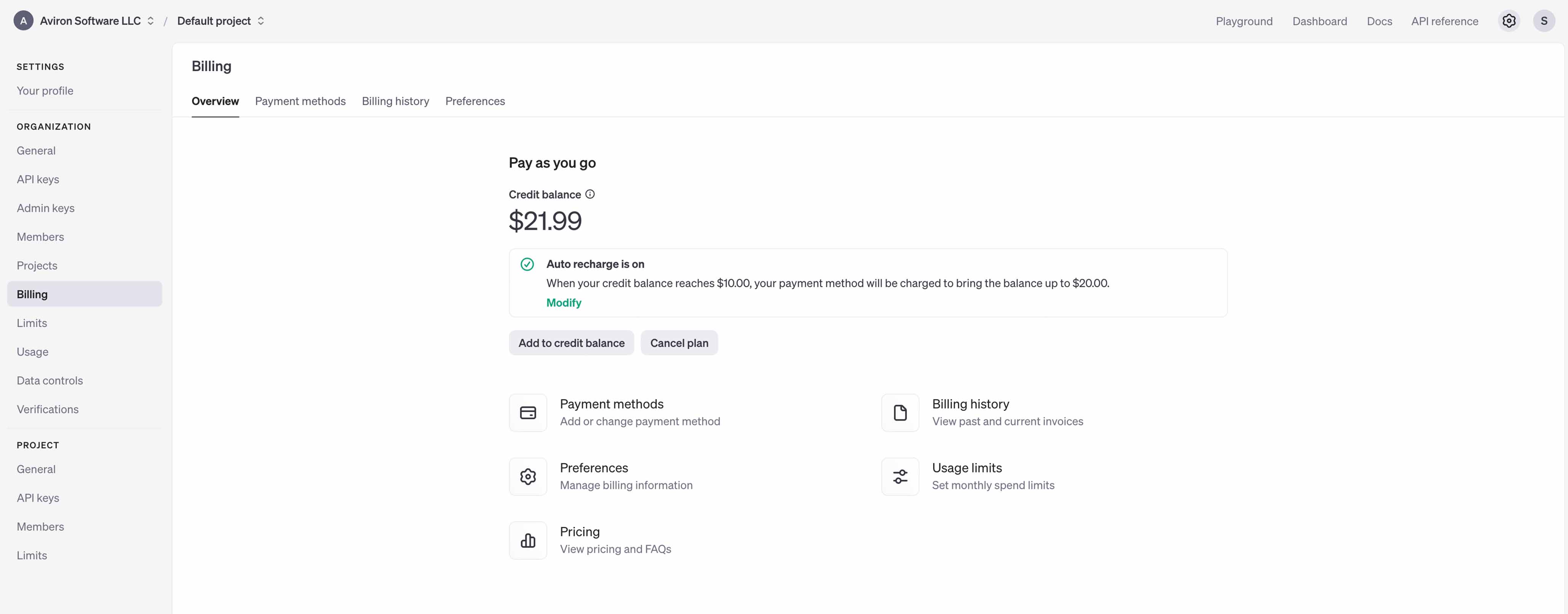Open the Billing history card title
1568x614 pixels.
(x=970, y=404)
